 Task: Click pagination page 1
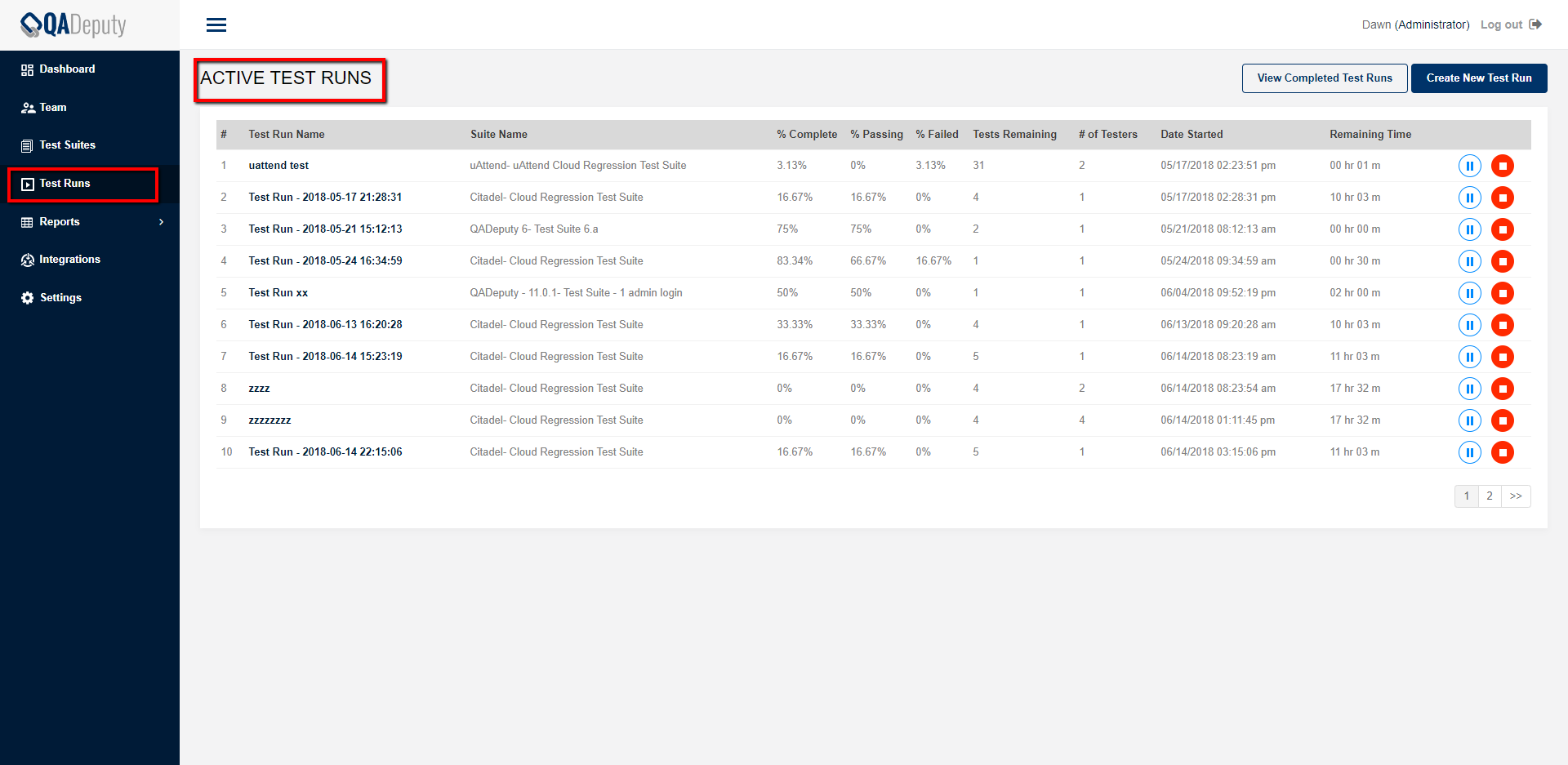pyautogui.click(x=1467, y=496)
